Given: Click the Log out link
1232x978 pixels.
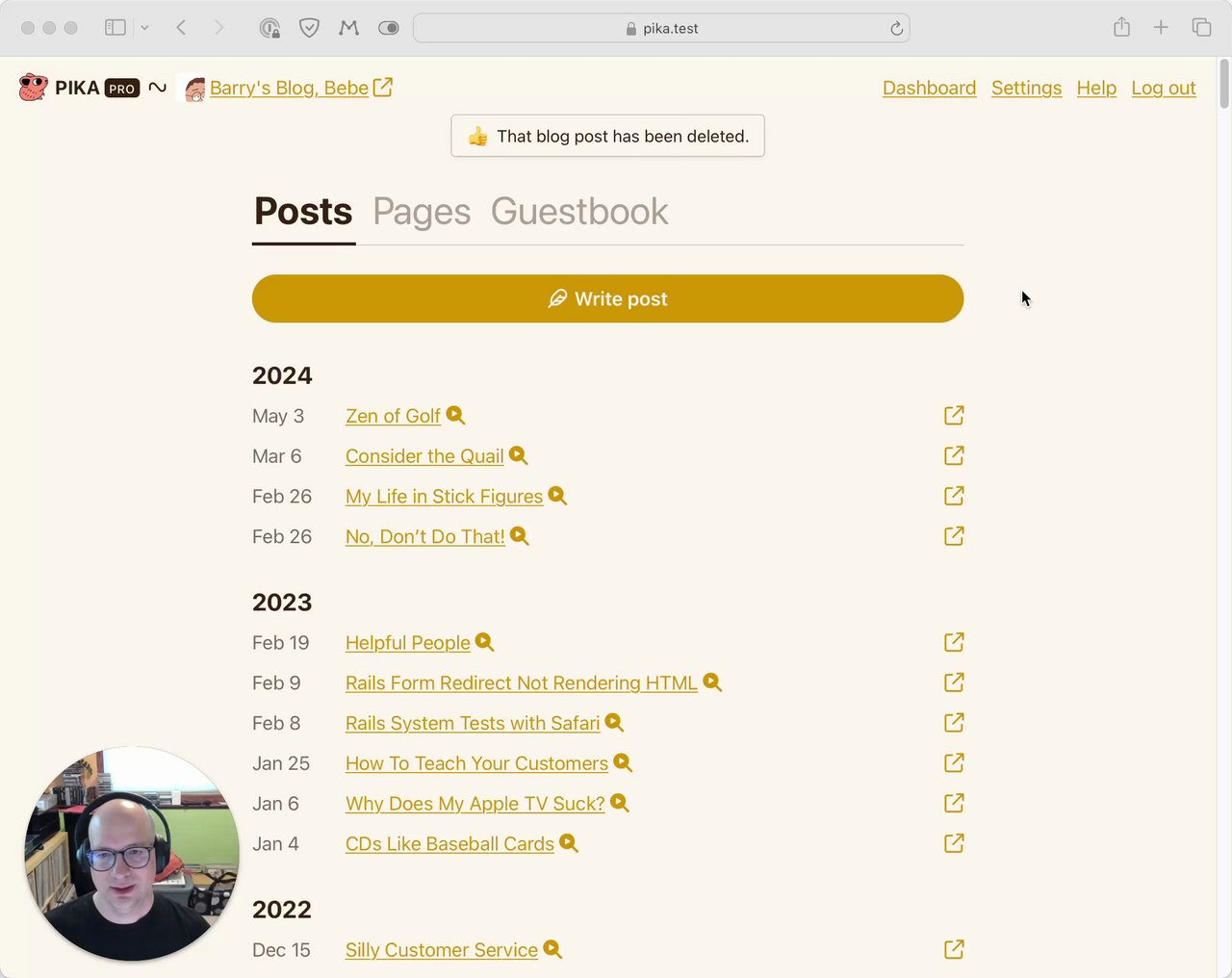Looking at the screenshot, I should pos(1163,88).
